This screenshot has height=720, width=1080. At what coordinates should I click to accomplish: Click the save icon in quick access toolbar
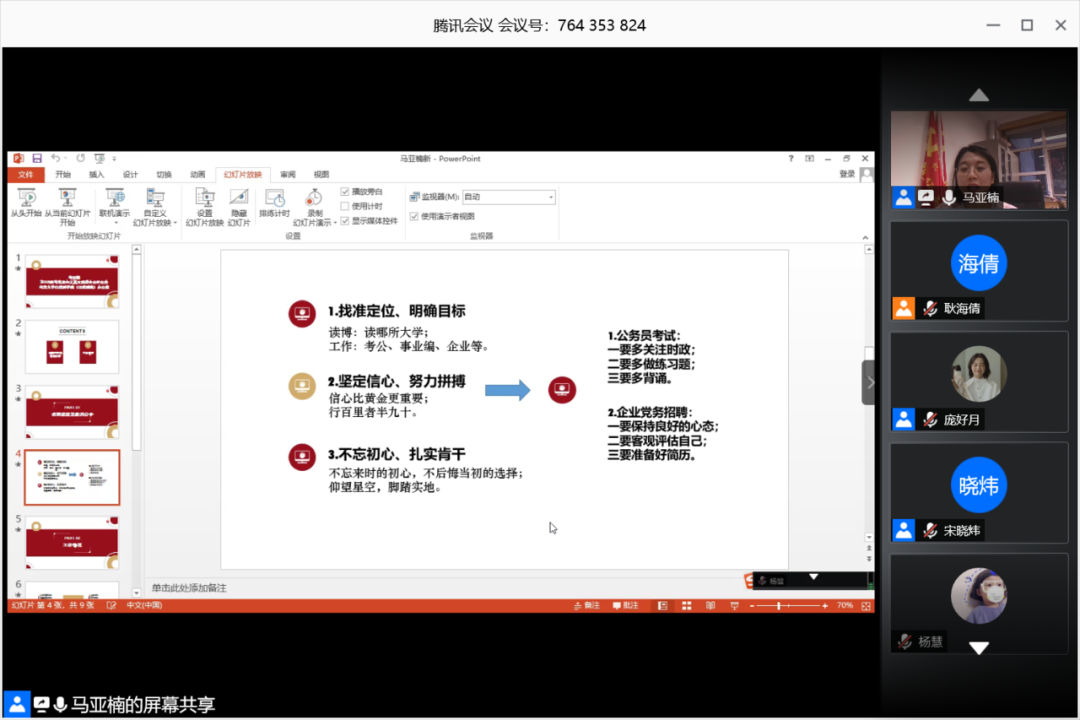tap(37, 158)
